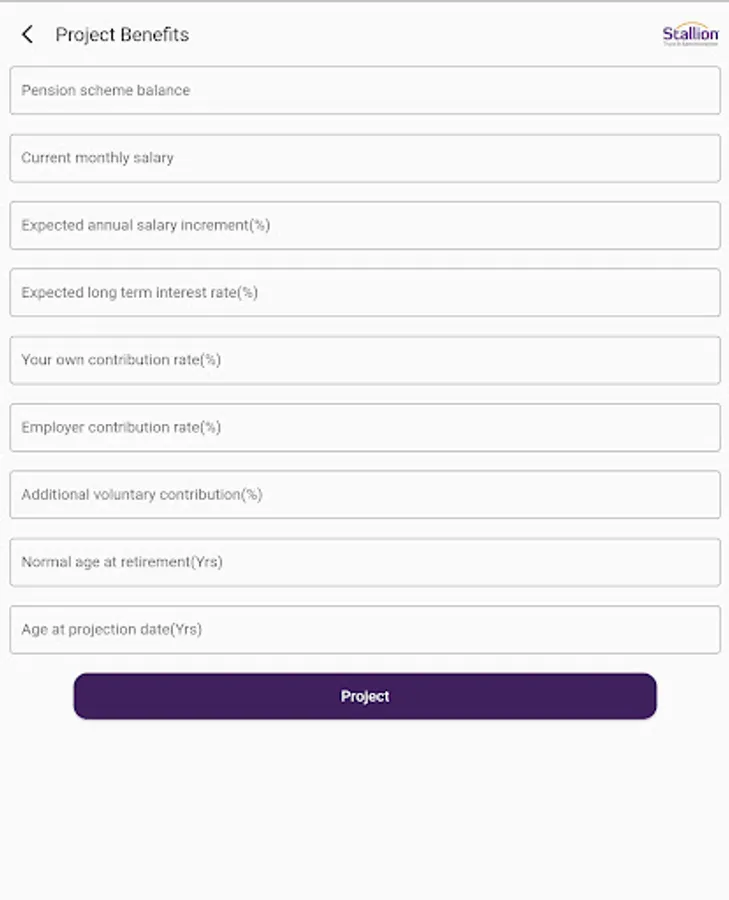Submit the form using Project
The width and height of the screenshot is (729, 900).
click(365, 696)
